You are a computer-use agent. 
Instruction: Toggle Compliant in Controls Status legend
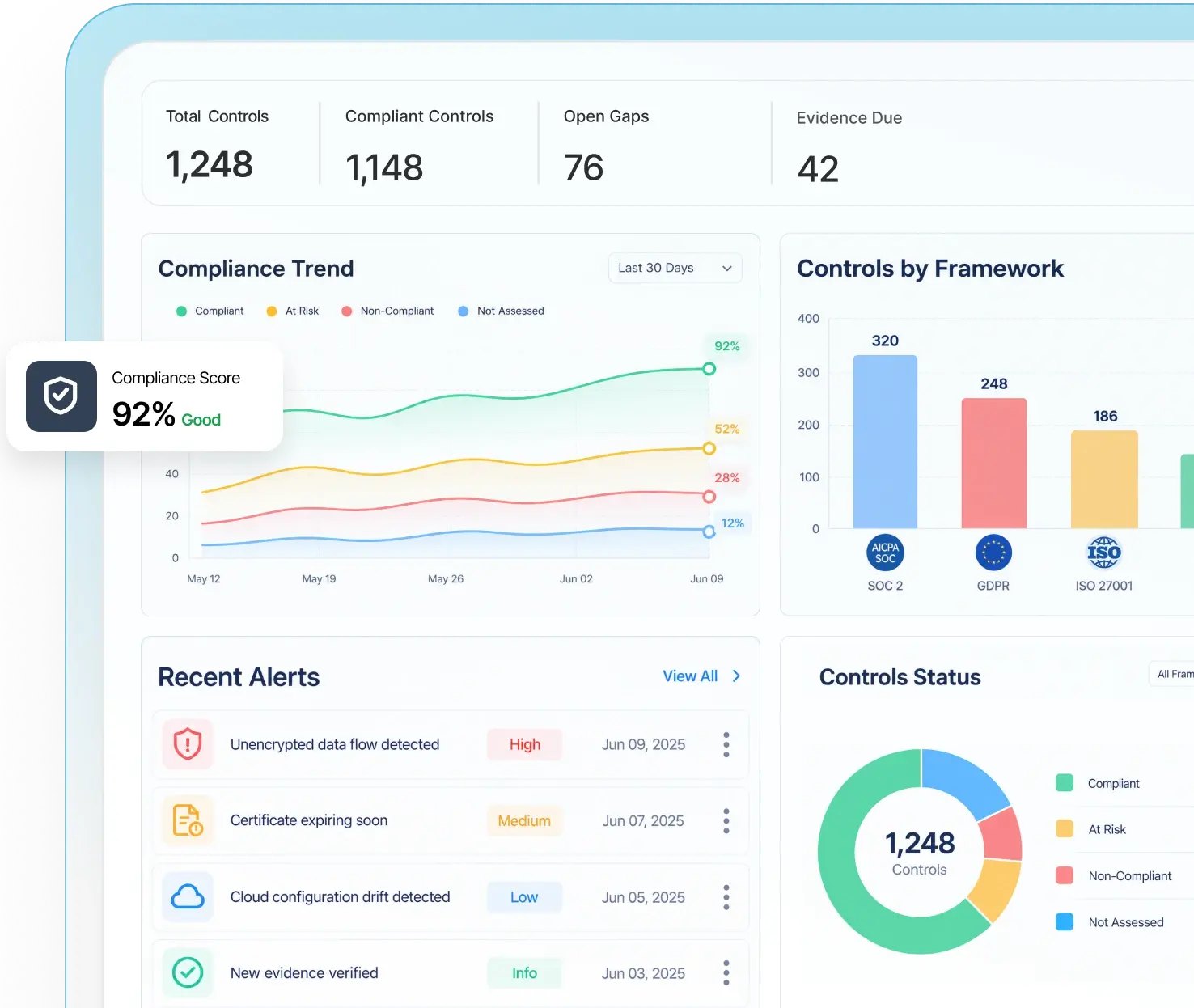coord(1098,783)
